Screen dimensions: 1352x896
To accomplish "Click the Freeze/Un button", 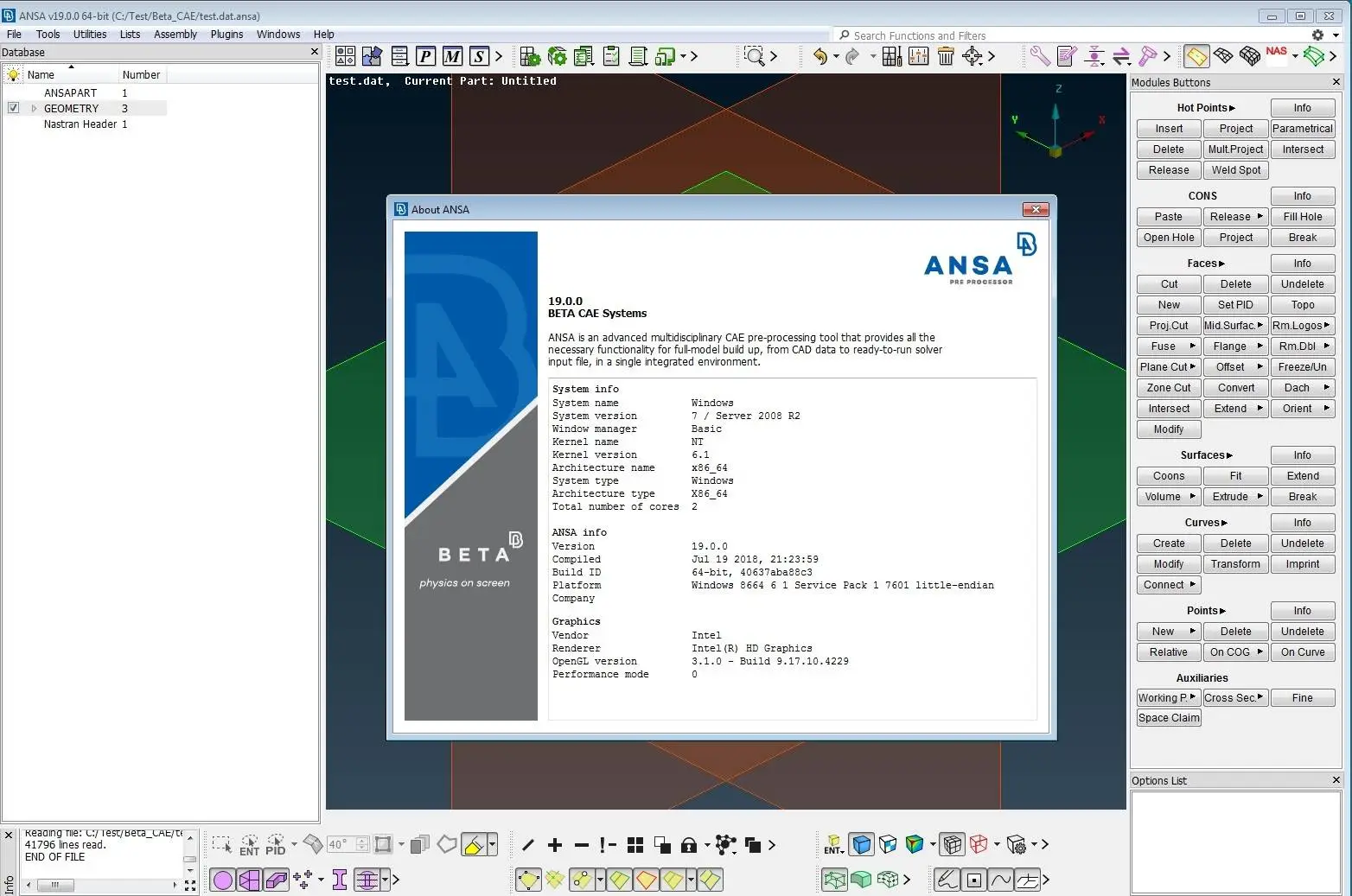I will [x=1303, y=367].
